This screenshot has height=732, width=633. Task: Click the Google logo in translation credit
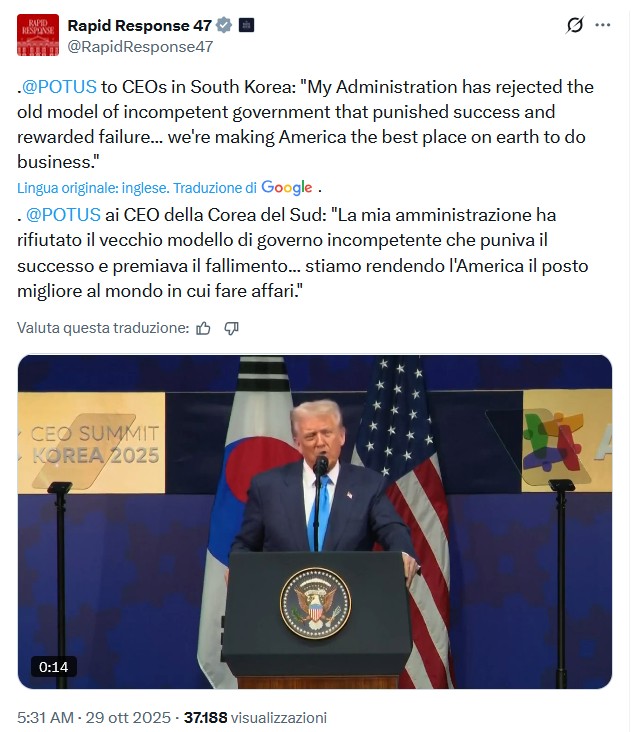[286, 188]
